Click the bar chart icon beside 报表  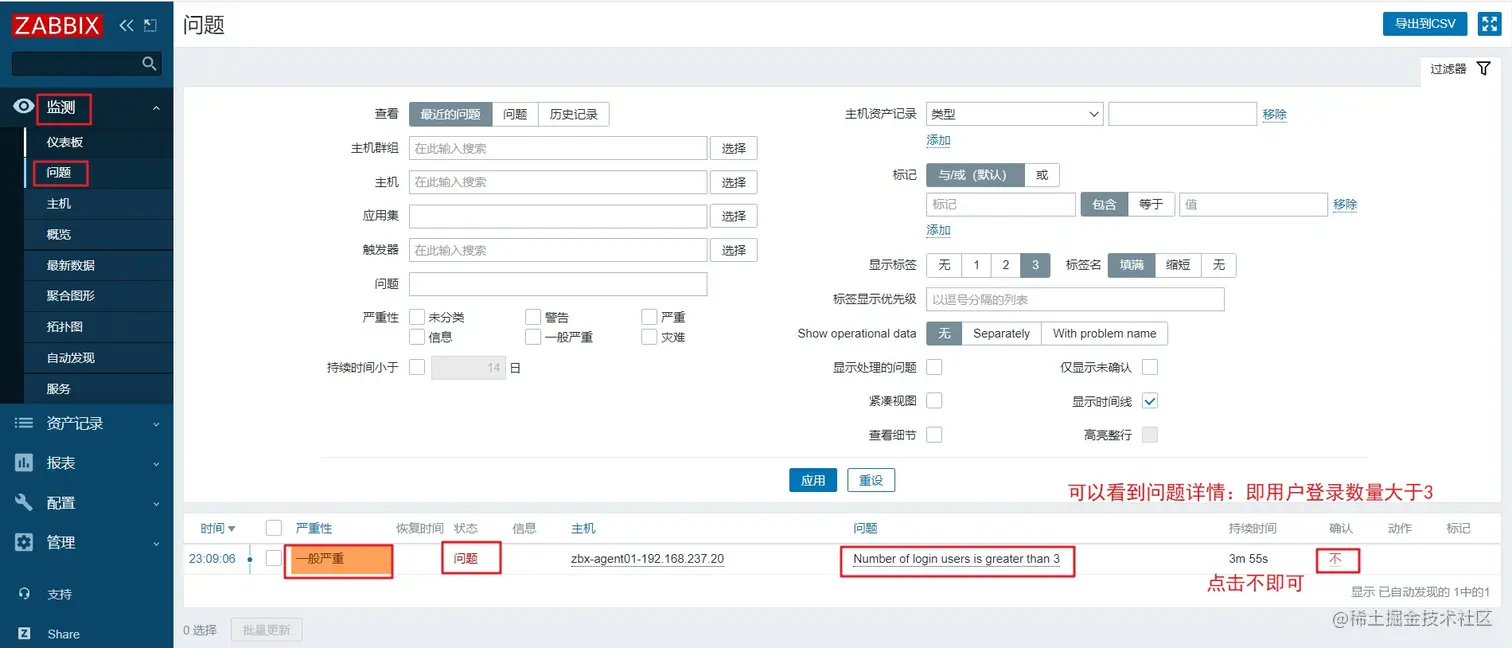(23, 463)
